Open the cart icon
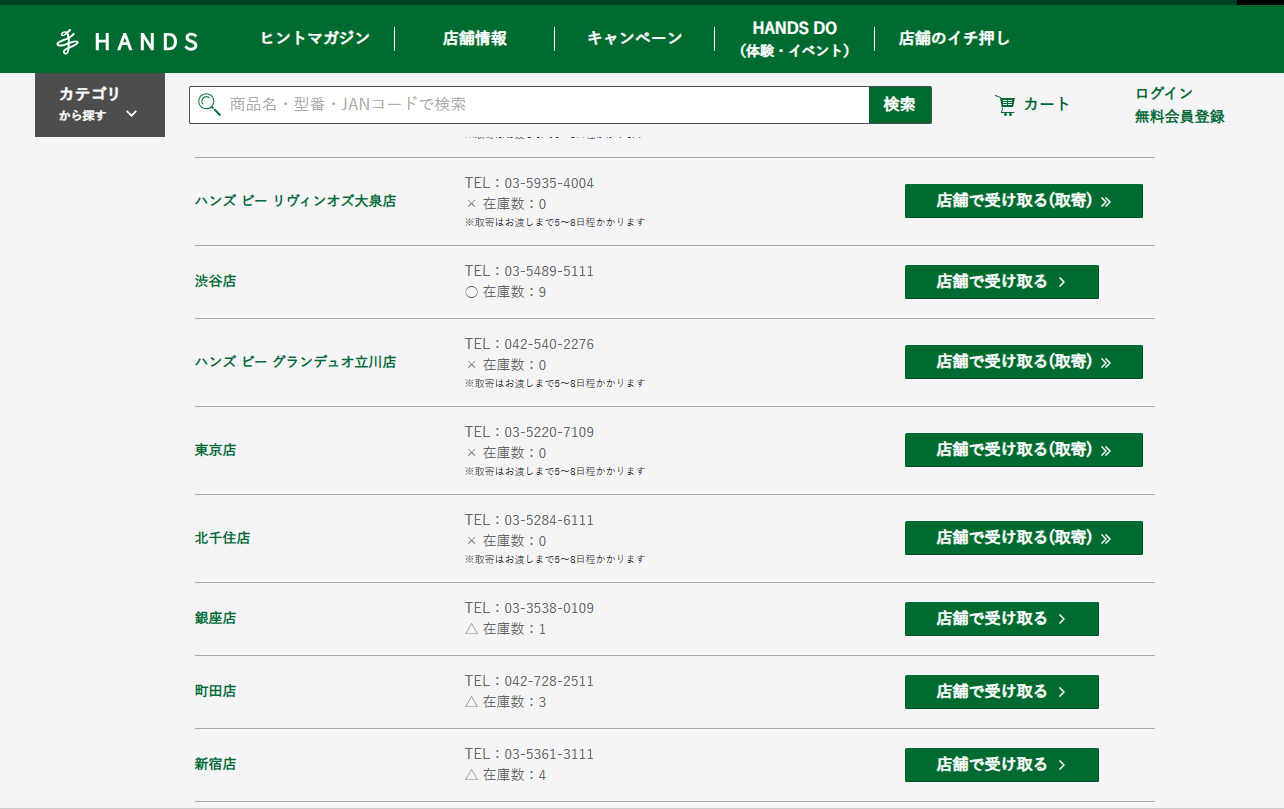The image size is (1284, 809). pyautogui.click(x=1005, y=104)
